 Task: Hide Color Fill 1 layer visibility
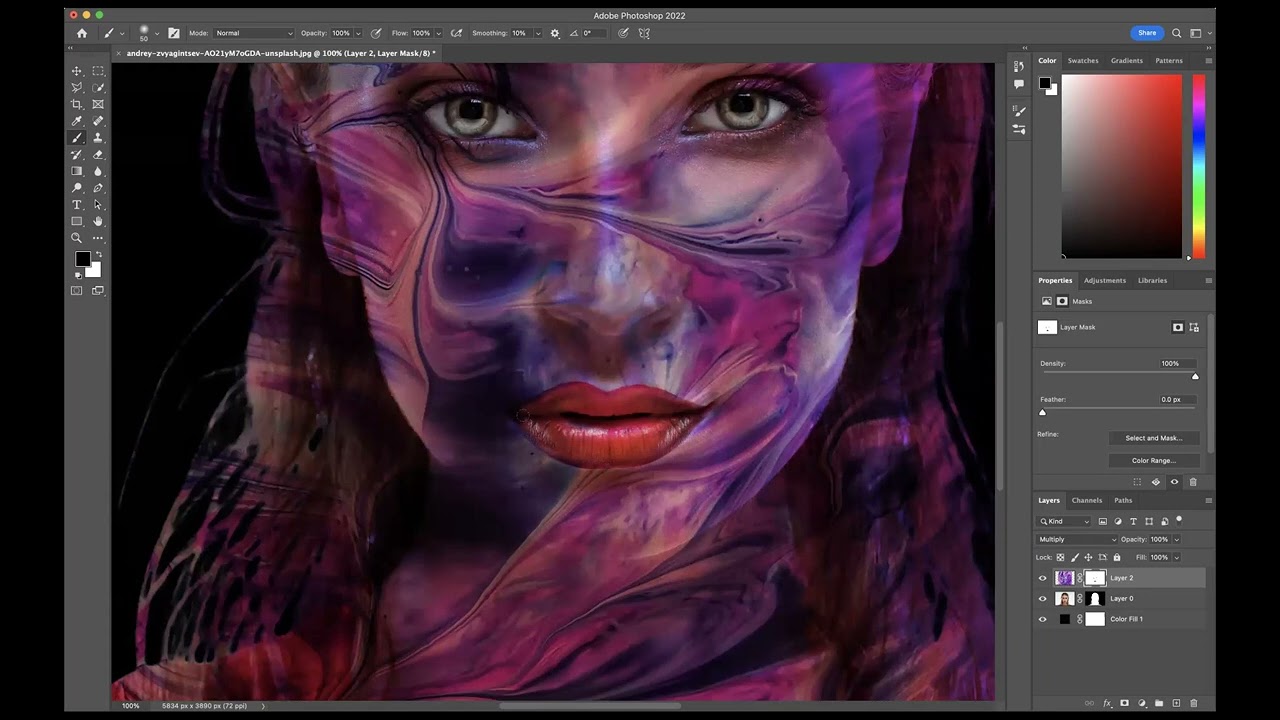click(x=1042, y=619)
